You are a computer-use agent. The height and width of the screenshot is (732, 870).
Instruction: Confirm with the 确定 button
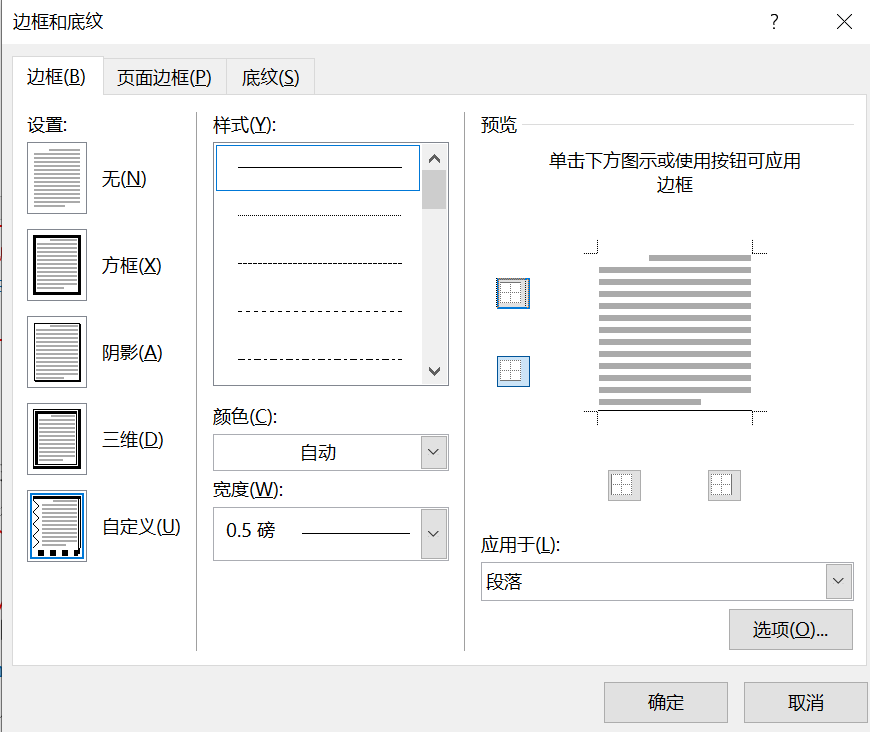[666, 702]
